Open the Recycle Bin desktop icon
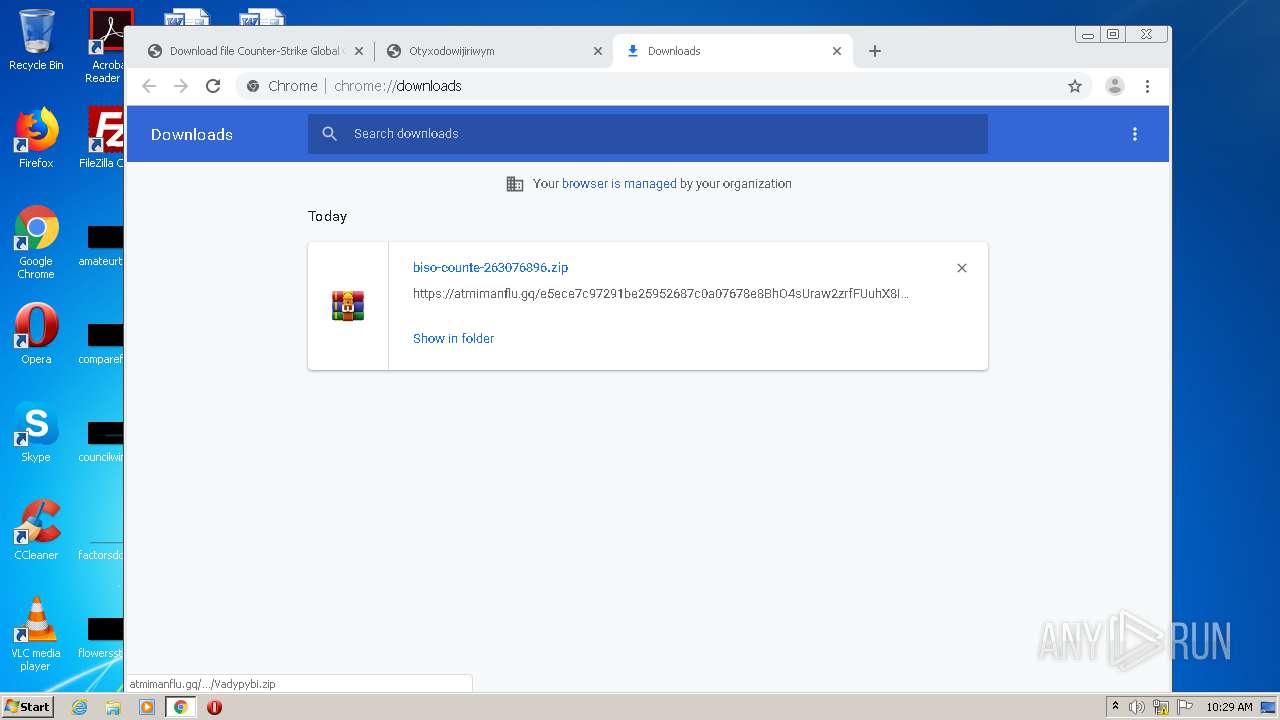 click(36, 40)
